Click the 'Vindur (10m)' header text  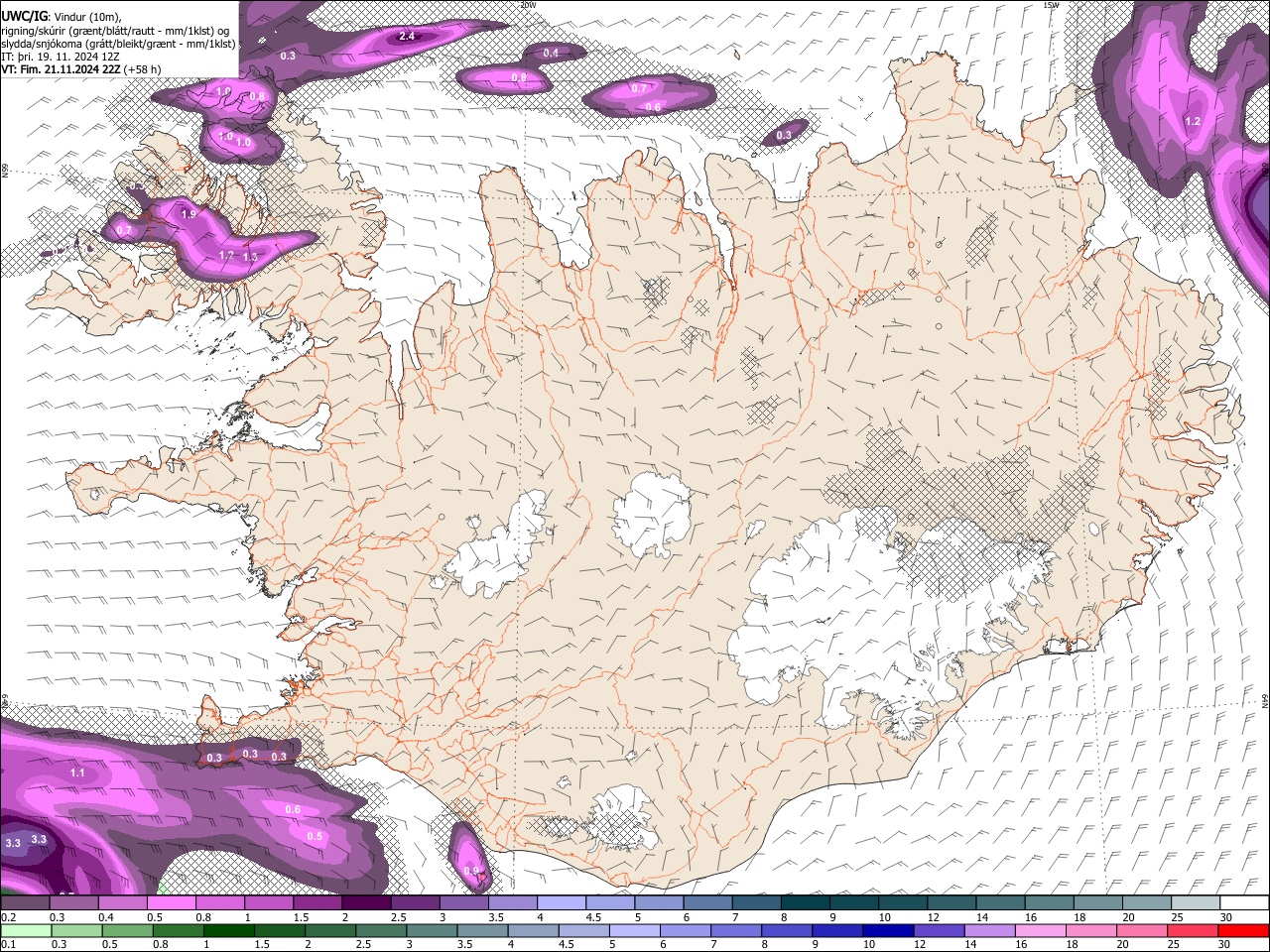coord(85,17)
